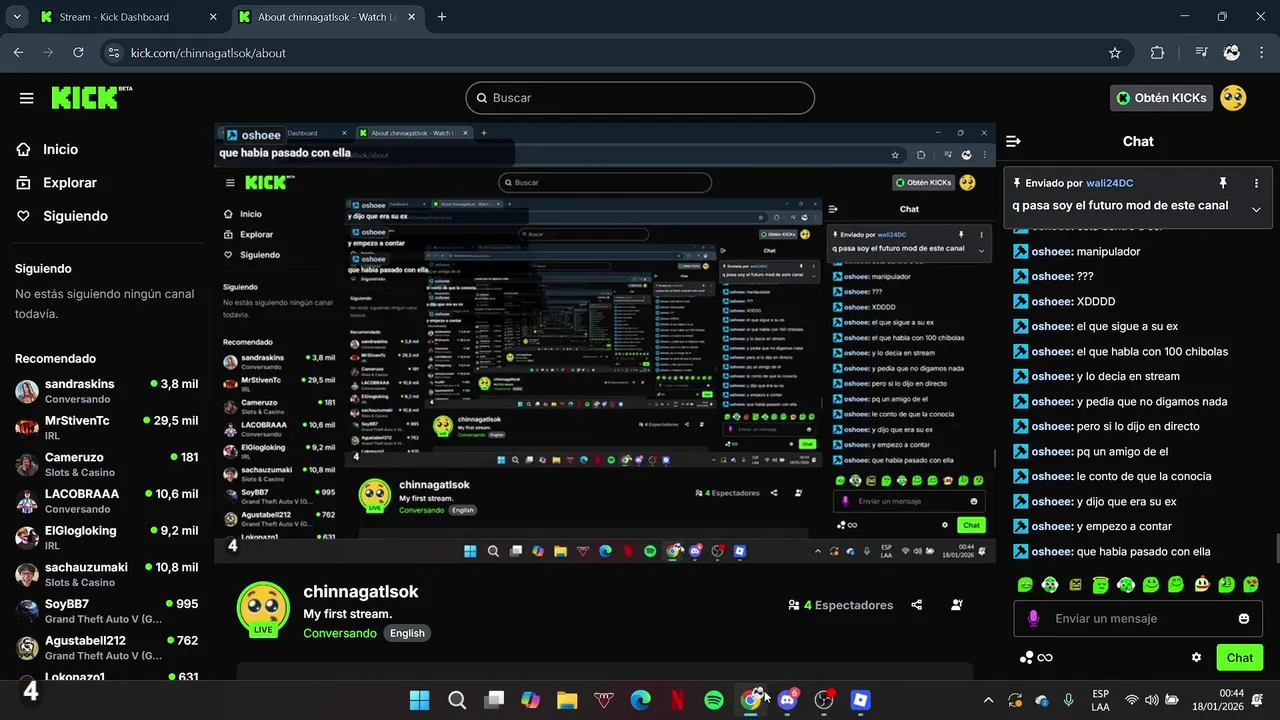The height and width of the screenshot is (720, 1280).
Task: Click the person-plus icon beside share
Action: [x=957, y=605]
